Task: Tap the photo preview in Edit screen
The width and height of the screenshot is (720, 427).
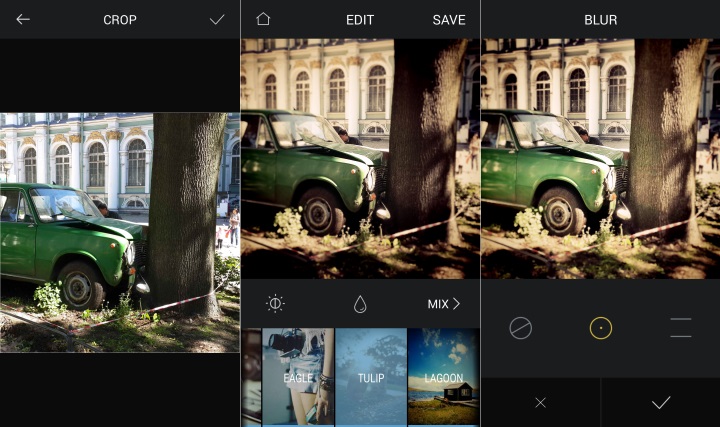Action: pyautogui.click(x=360, y=159)
